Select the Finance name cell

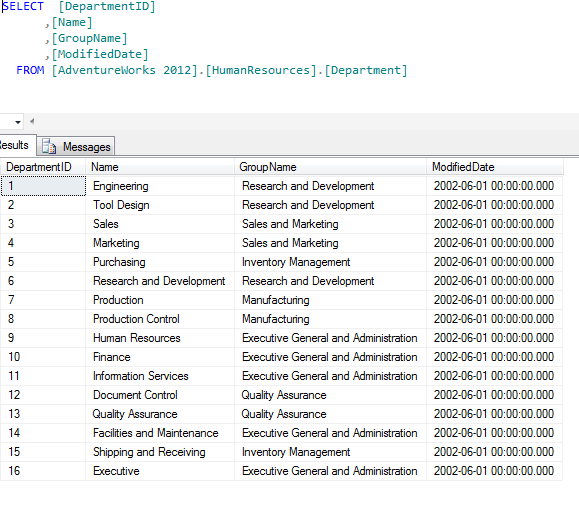click(x=160, y=357)
